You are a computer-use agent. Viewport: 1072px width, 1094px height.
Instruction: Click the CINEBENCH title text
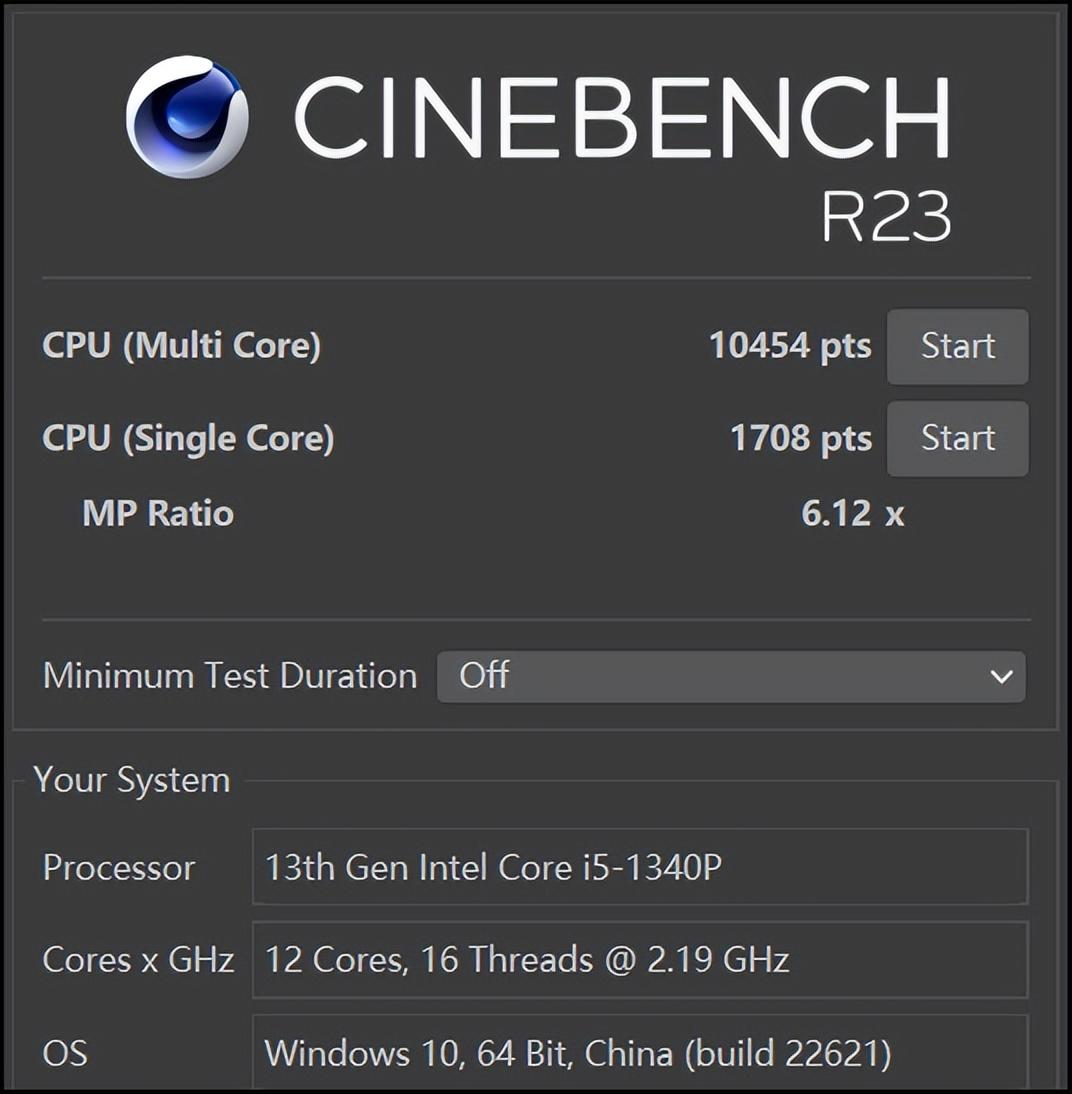623,116
